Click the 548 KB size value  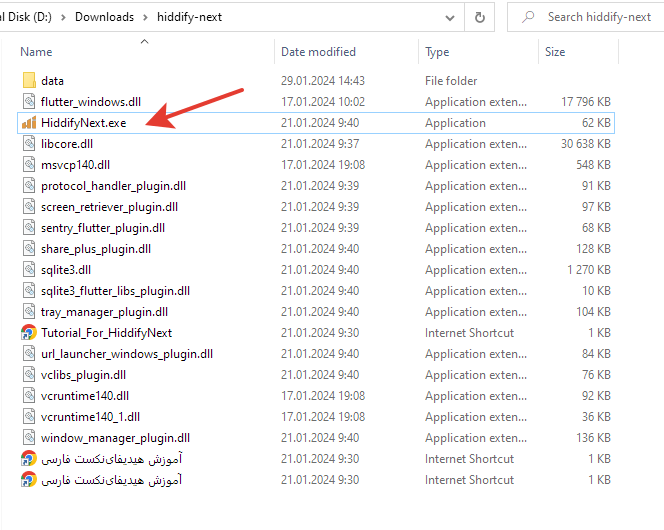click(x=593, y=165)
